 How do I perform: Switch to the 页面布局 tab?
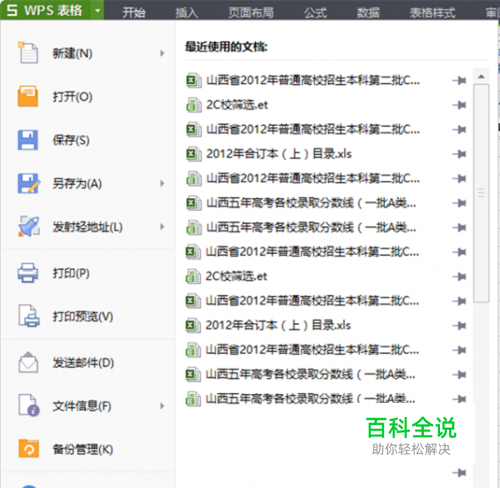tap(251, 13)
